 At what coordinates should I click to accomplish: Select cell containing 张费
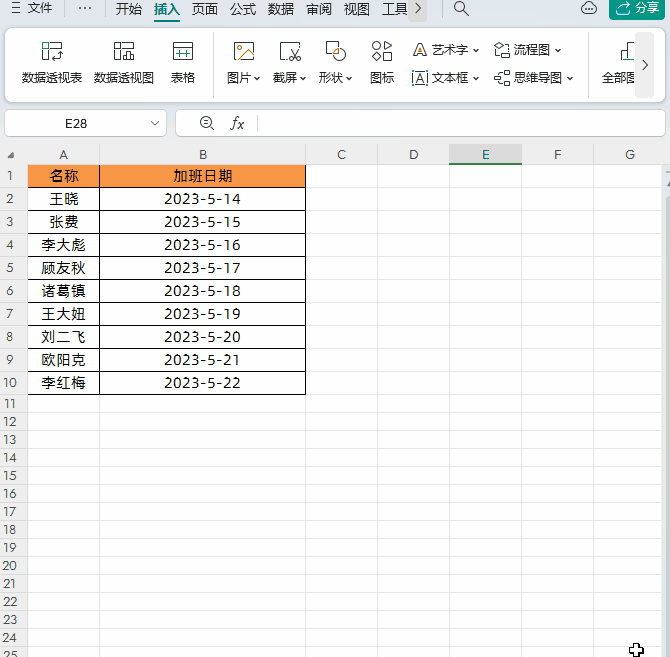pyautogui.click(x=64, y=222)
